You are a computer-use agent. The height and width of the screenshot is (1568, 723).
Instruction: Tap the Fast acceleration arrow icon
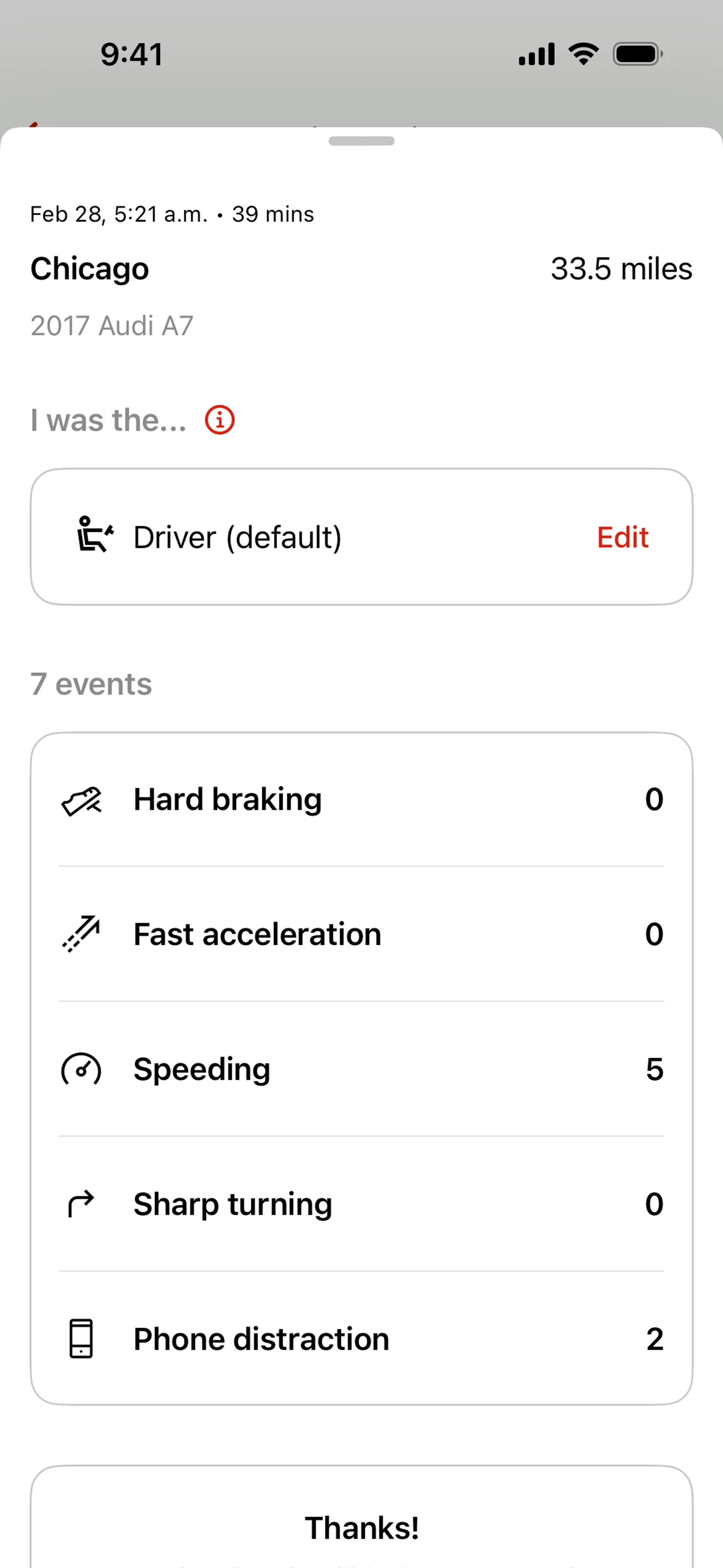tap(82, 934)
